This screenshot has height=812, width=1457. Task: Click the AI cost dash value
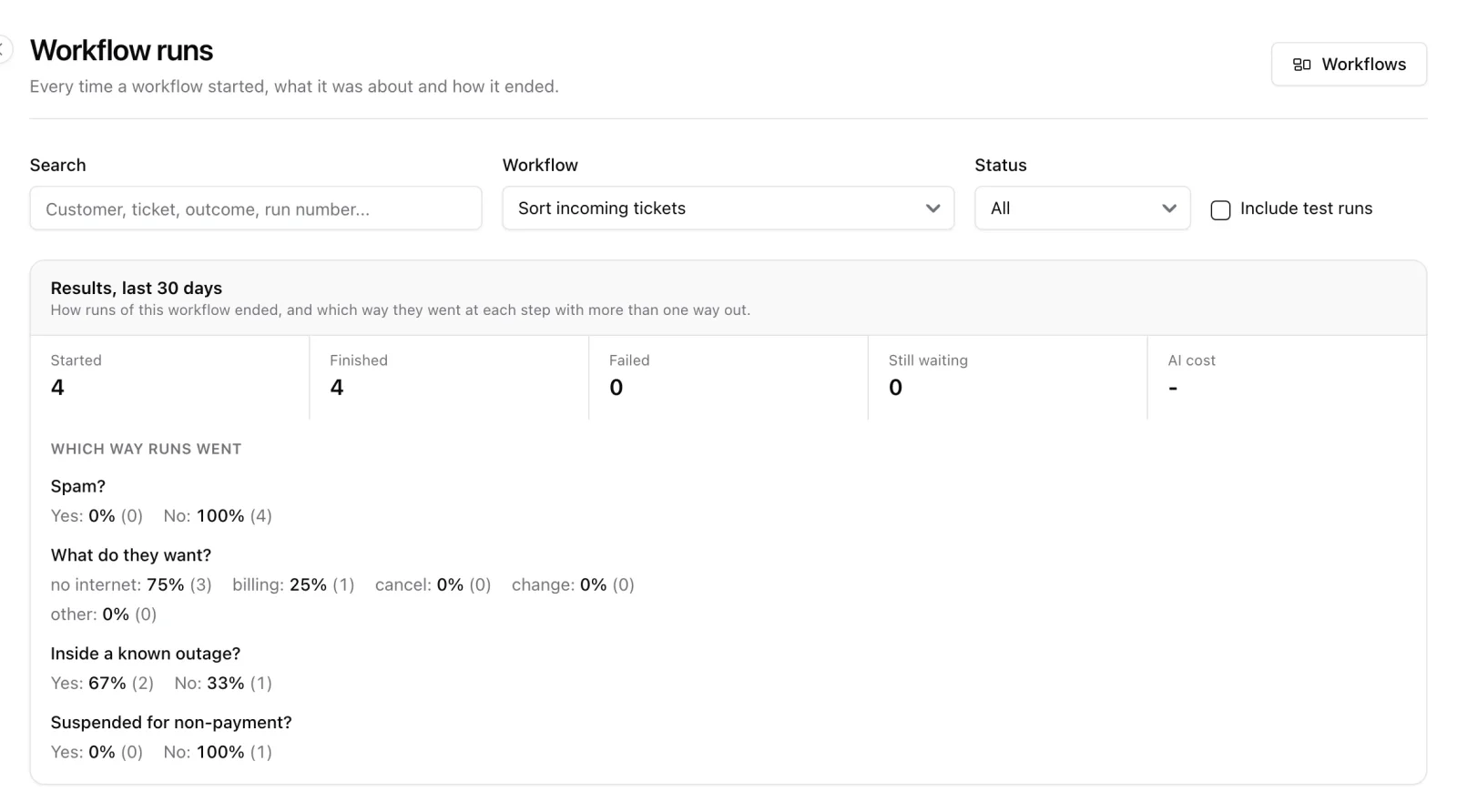click(x=1173, y=389)
